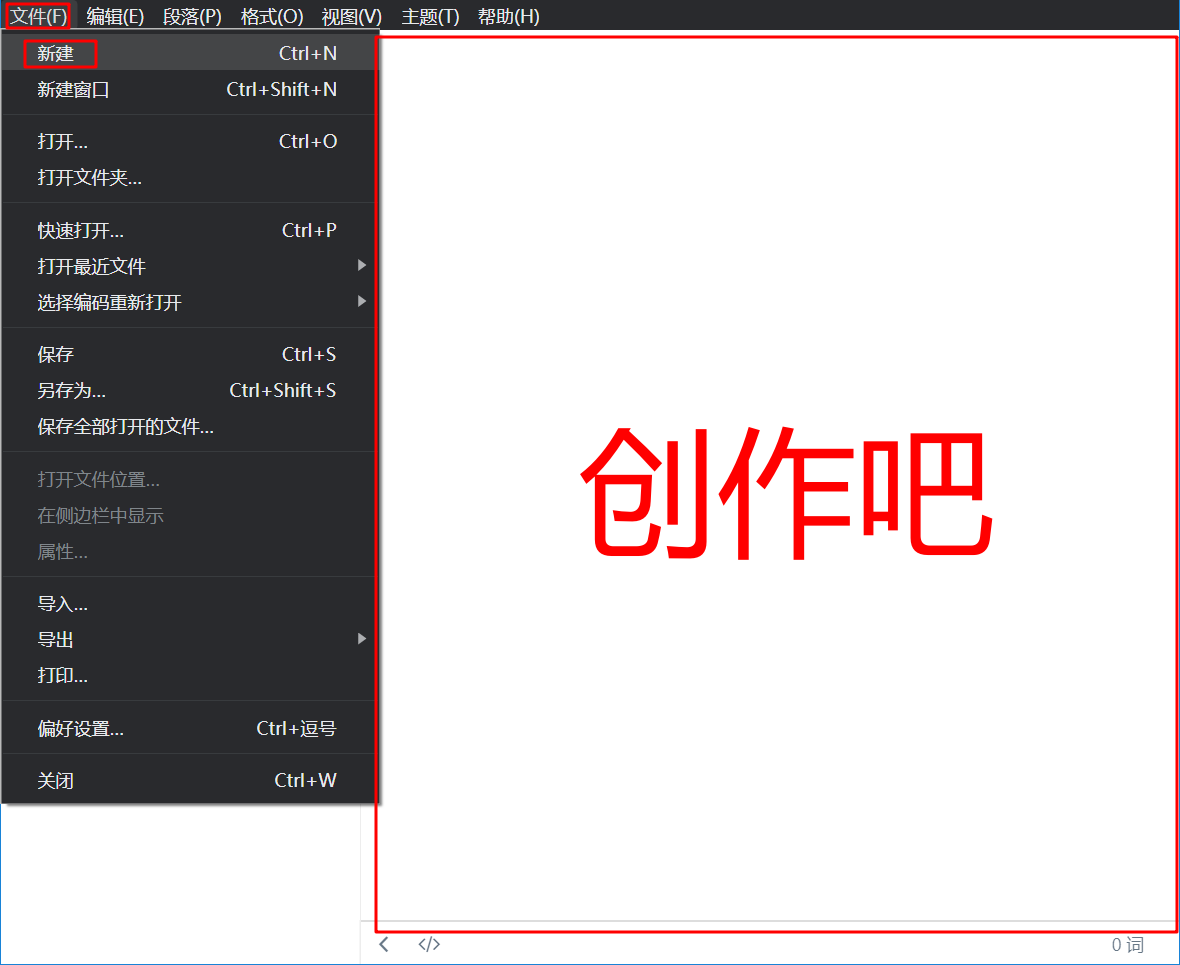Open the 编辑(E) menu
Image resolution: width=1180 pixels, height=965 pixels.
[115, 16]
